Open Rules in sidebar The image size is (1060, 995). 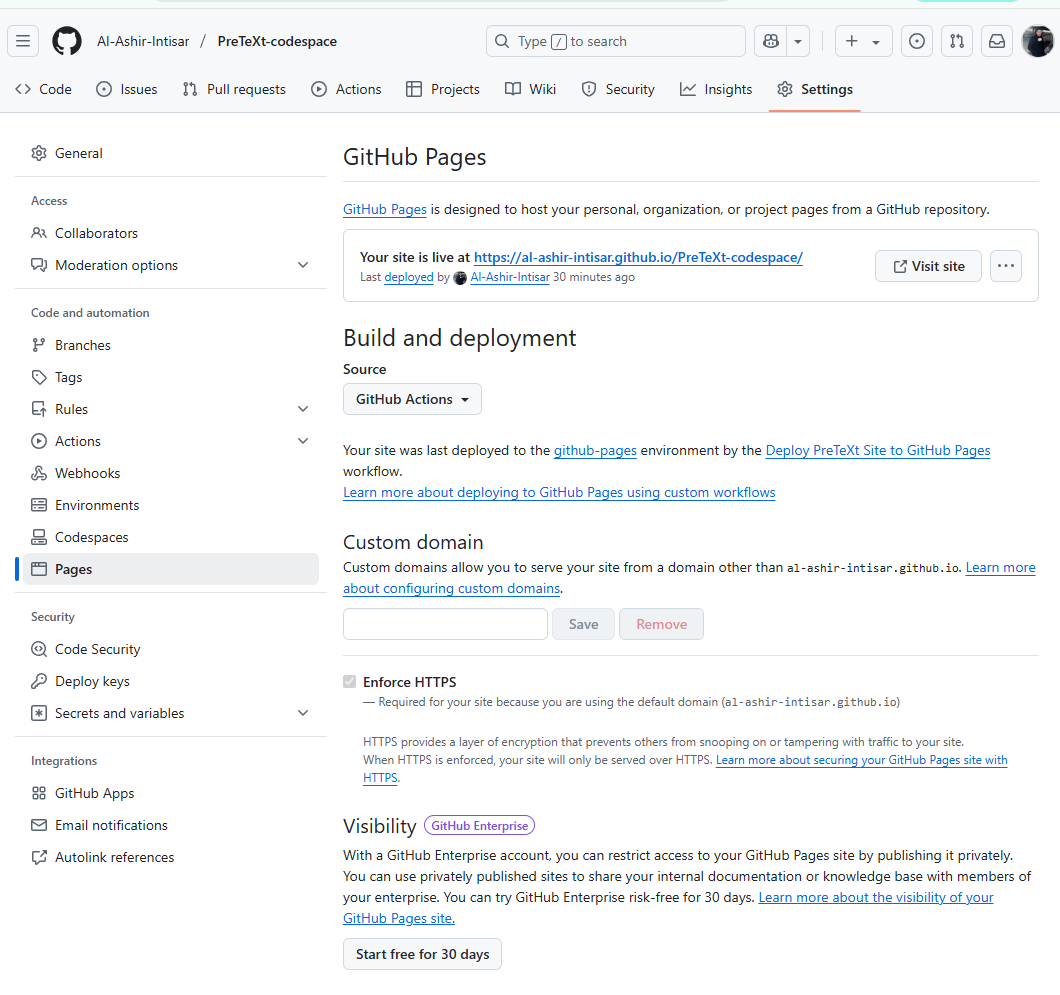tap(170, 409)
